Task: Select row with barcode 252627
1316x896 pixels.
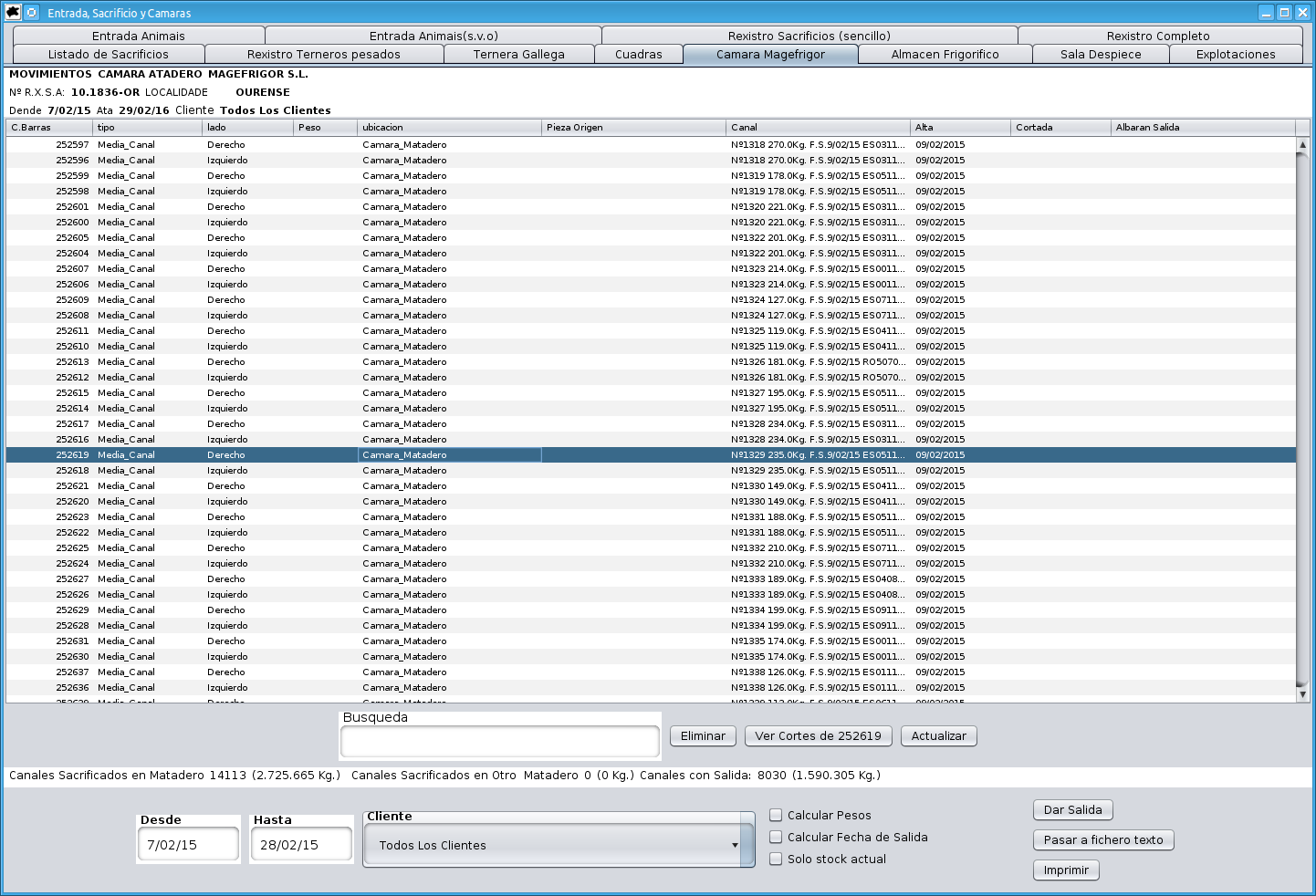Action: [x=651, y=578]
